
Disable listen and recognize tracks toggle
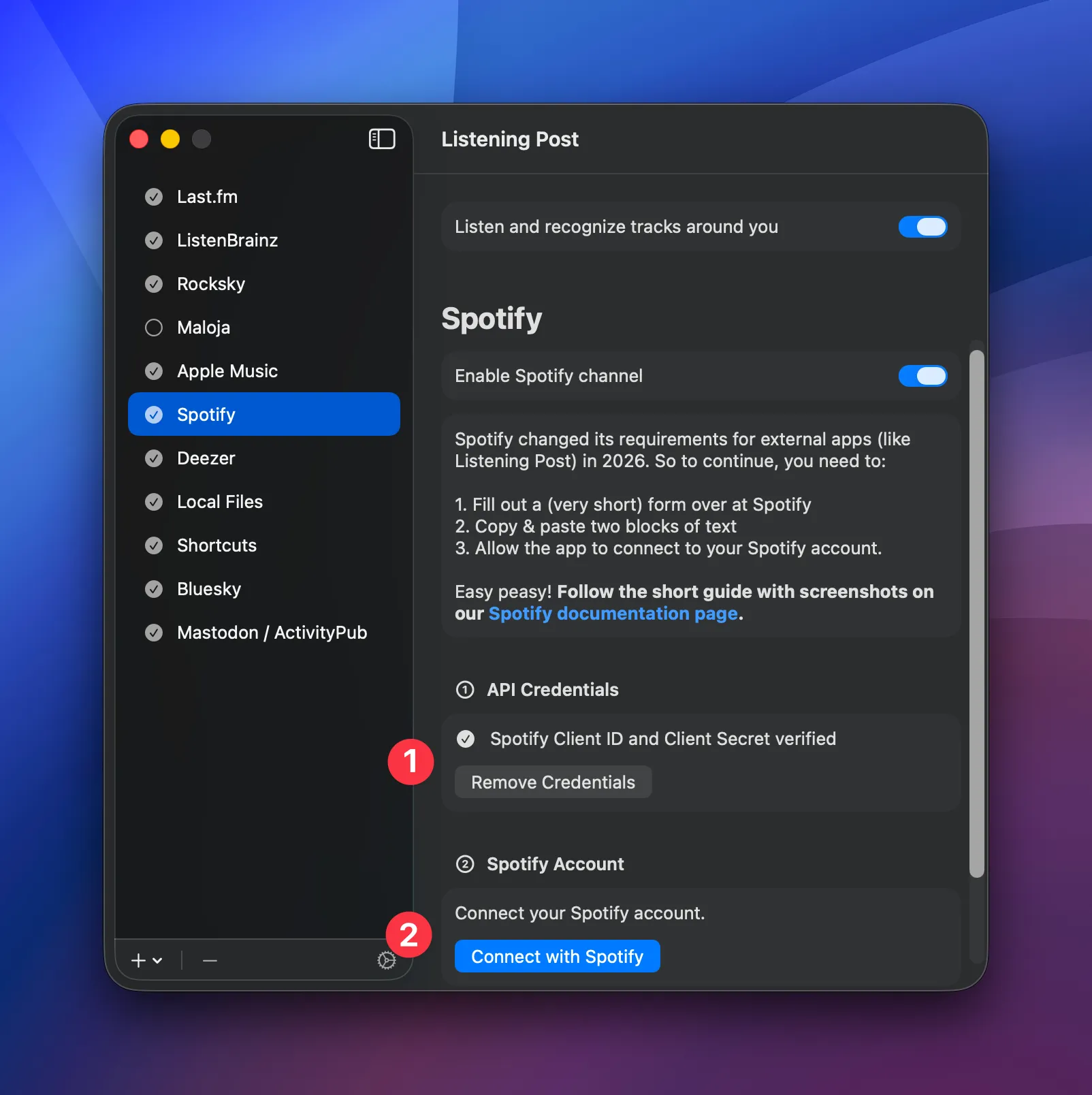(922, 227)
